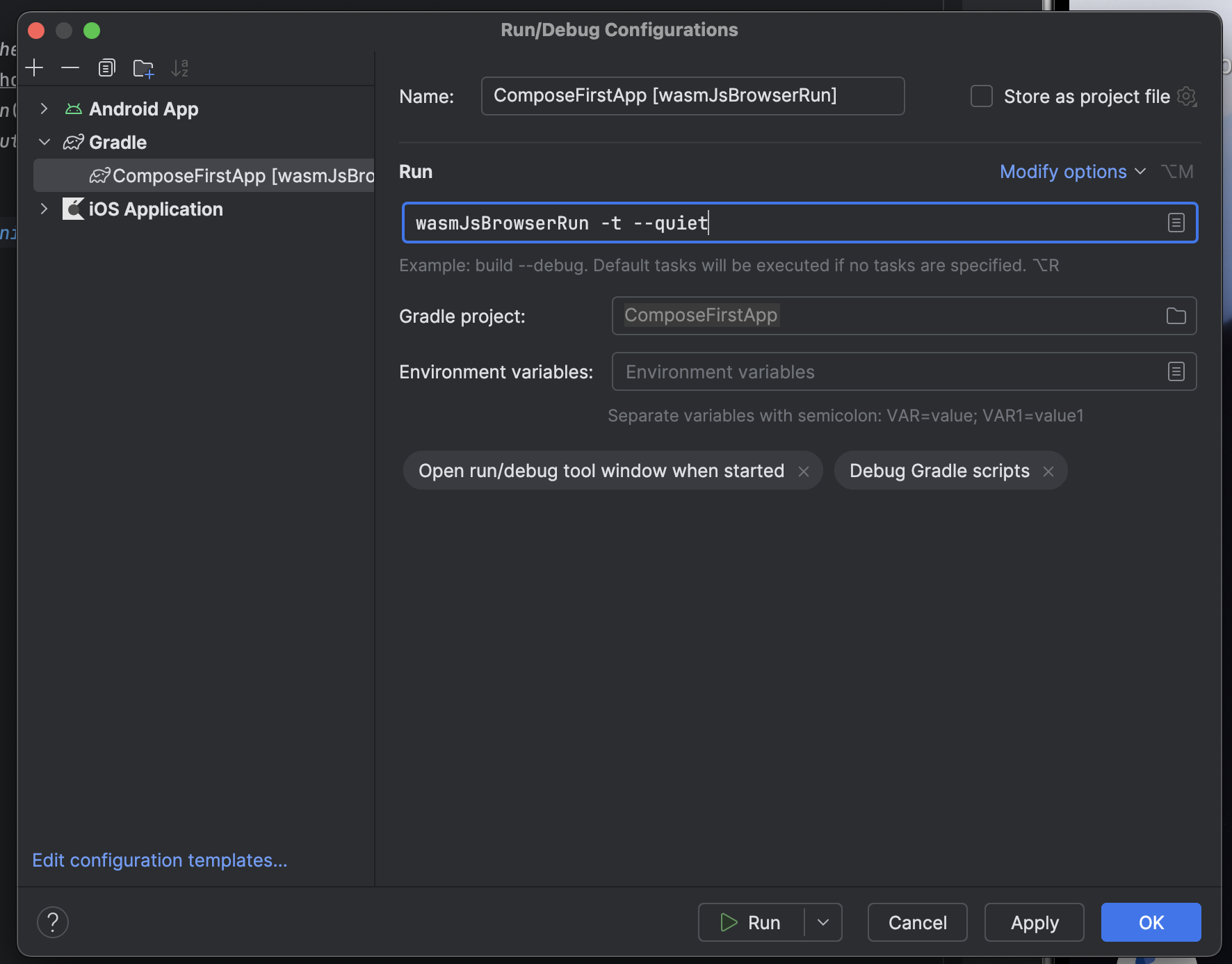Viewport: 1232px width, 964px height.
Task: Enable Store as project file
Action: (982, 97)
